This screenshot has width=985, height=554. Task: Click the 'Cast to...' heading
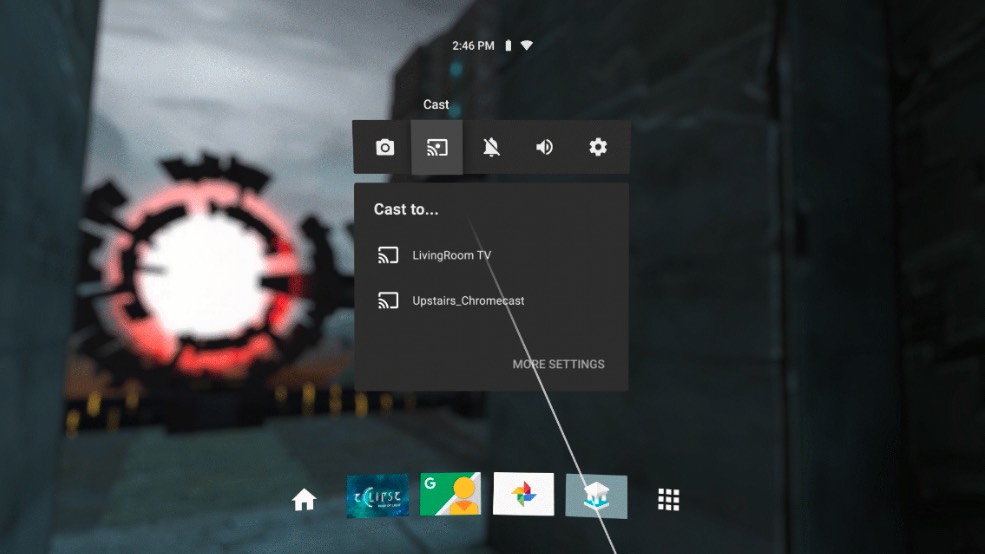coord(406,209)
